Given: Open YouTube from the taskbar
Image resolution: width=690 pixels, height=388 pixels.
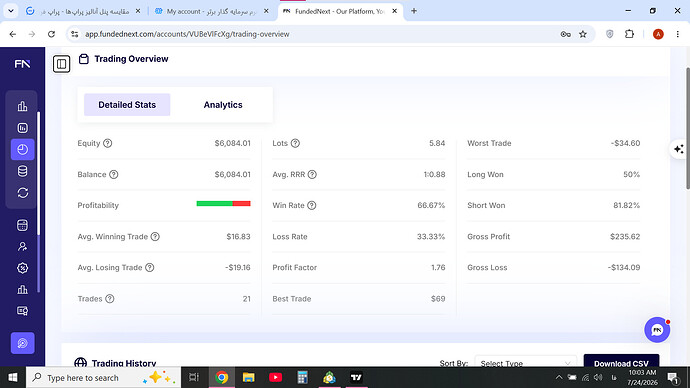Looking at the screenshot, I should click(x=275, y=377).
